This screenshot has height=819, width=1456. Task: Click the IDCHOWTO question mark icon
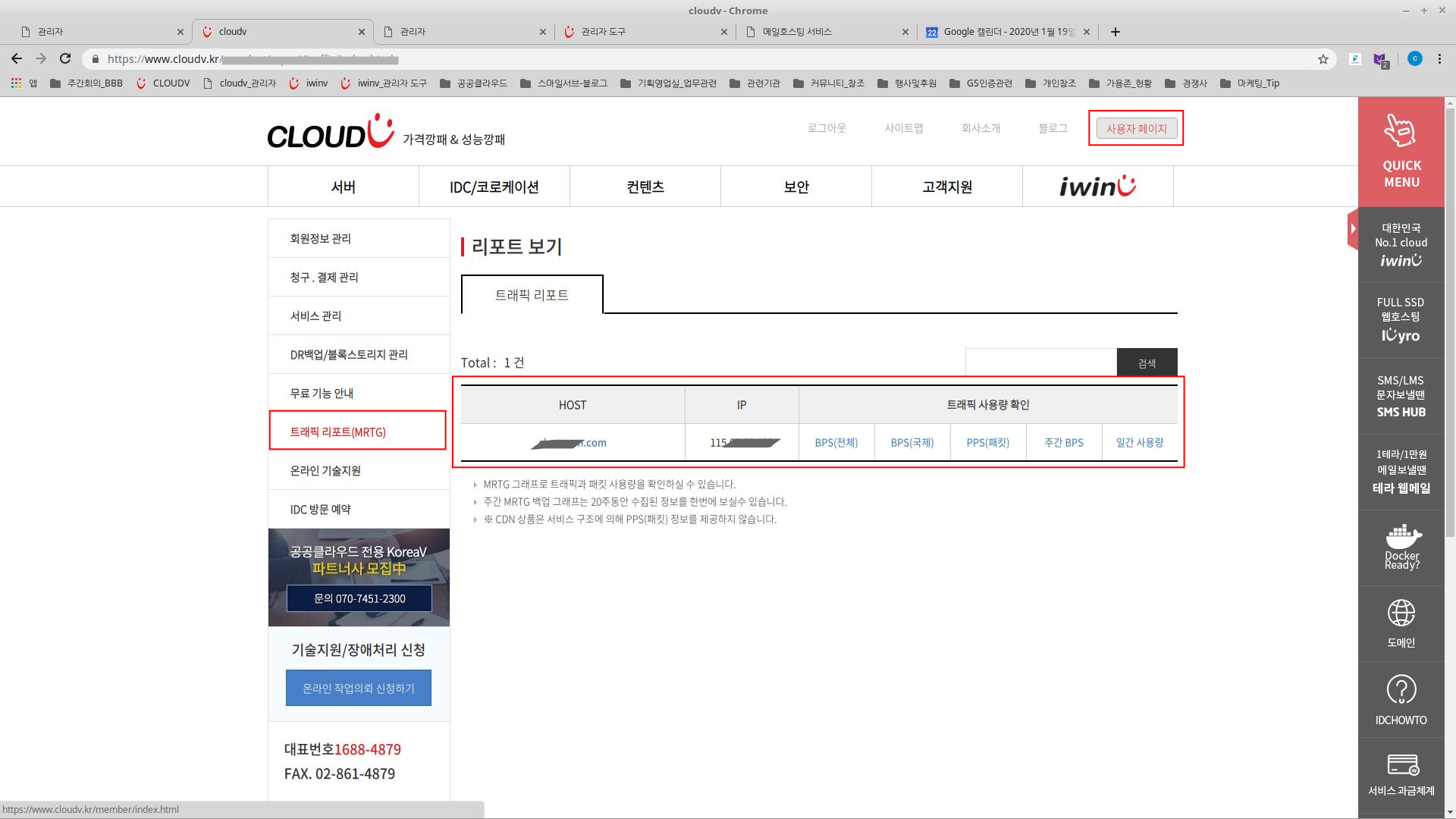tap(1401, 689)
